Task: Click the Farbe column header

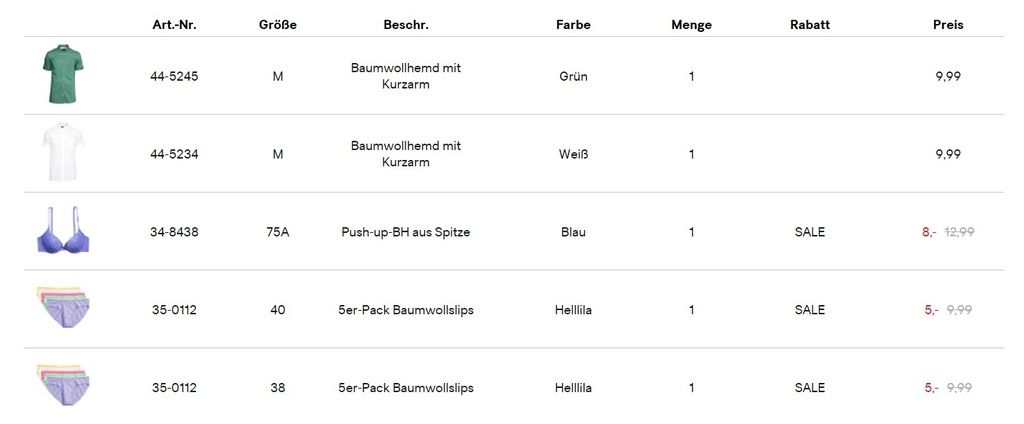Action: point(573,25)
